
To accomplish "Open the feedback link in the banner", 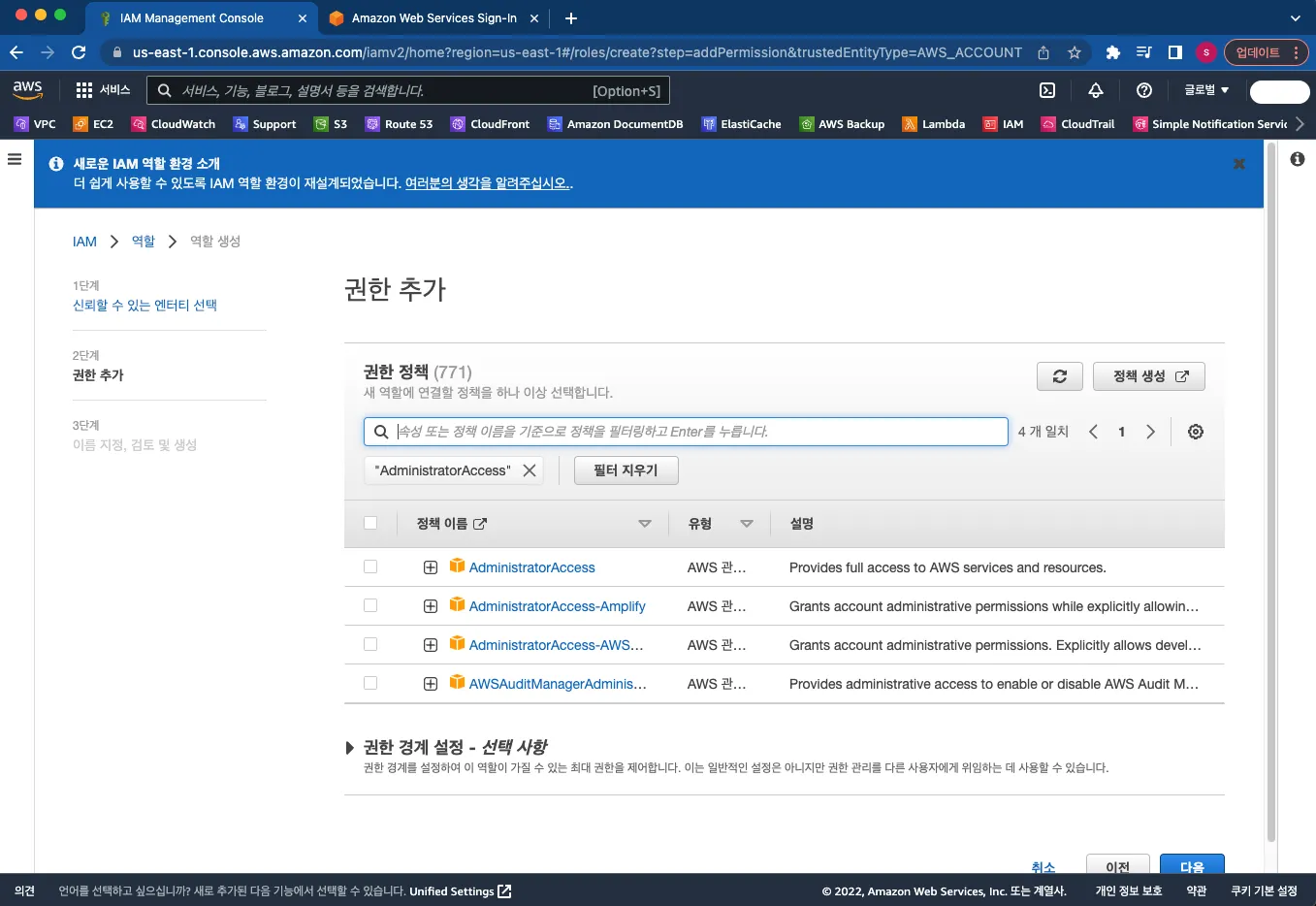I will point(488,182).
